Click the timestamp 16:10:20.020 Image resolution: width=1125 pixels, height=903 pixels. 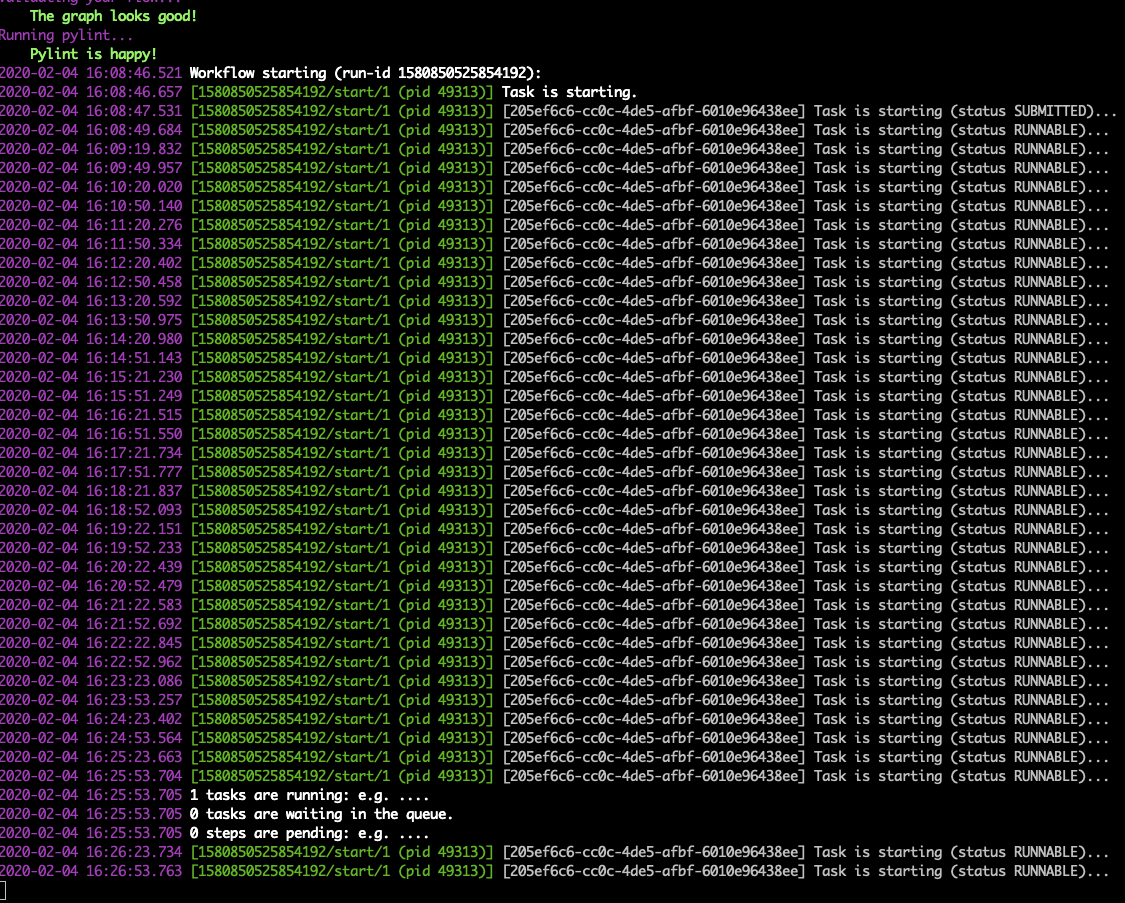(x=134, y=187)
